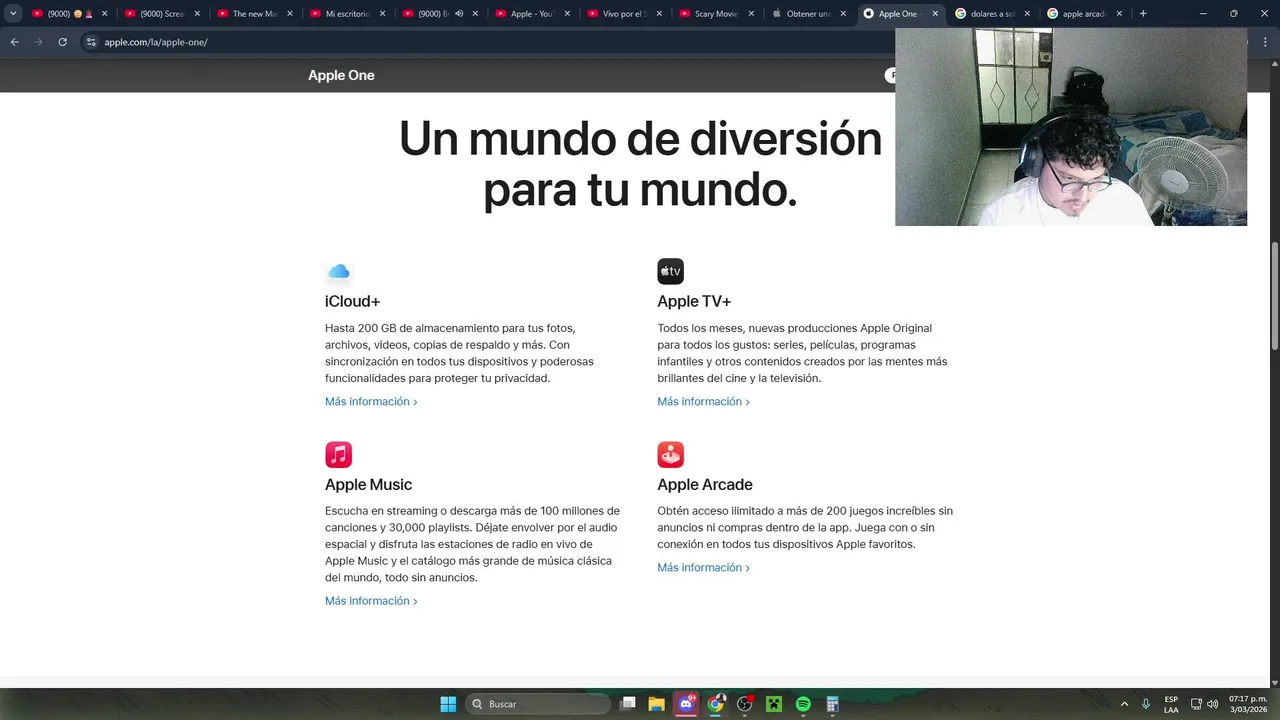The height and width of the screenshot is (720, 1280).
Task: View site information icon in address bar
Action: (91, 42)
